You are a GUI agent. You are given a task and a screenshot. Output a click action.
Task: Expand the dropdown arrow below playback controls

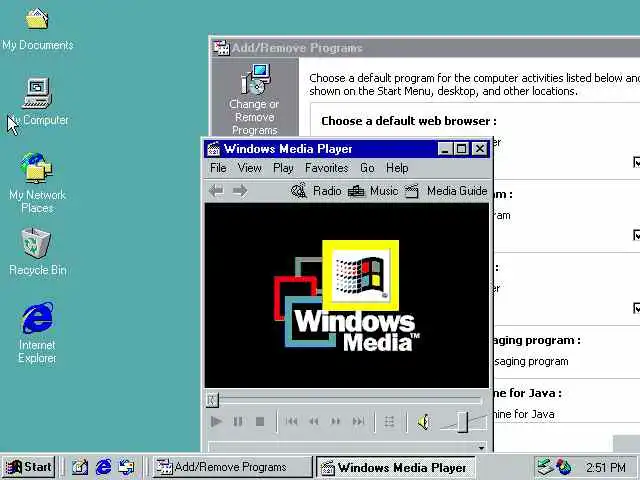(481, 447)
